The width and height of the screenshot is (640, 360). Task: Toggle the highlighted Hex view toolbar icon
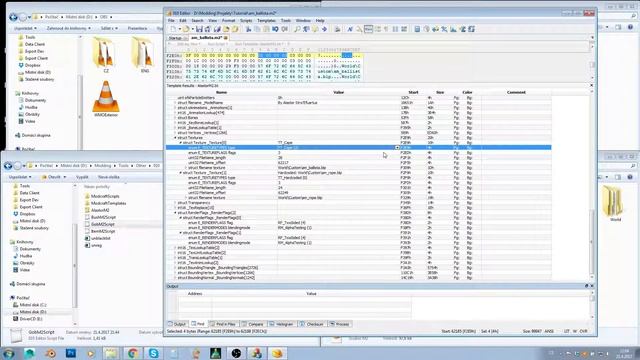click(368, 29)
